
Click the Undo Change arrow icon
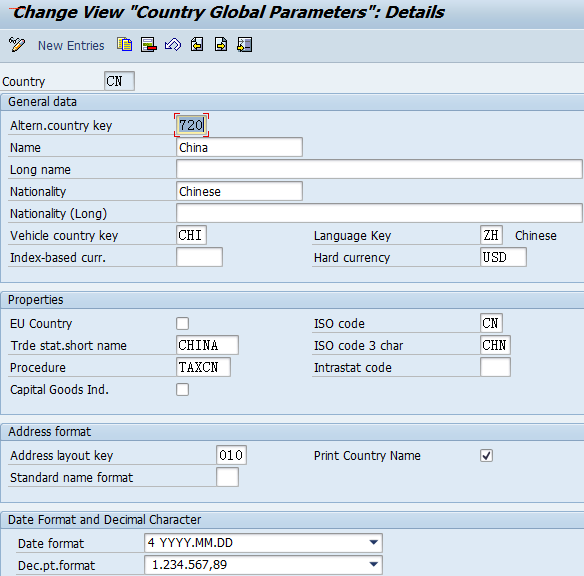coord(173,45)
